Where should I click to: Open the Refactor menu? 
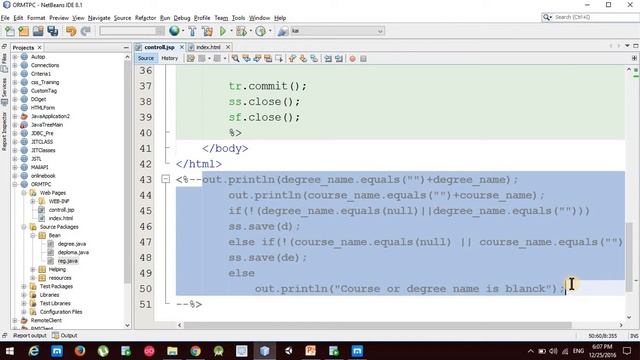tap(145, 18)
